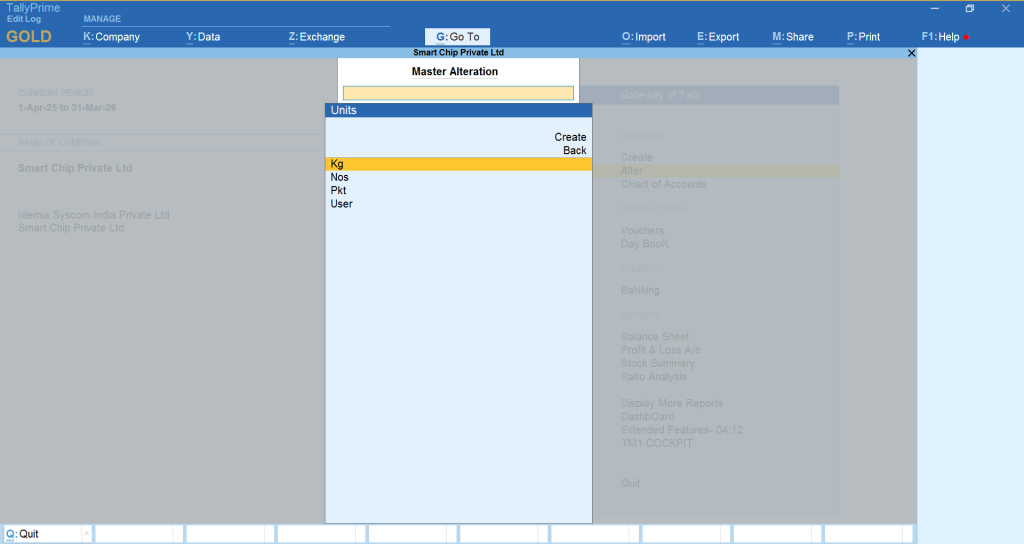Open the Y: Data menu

(x=203, y=37)
